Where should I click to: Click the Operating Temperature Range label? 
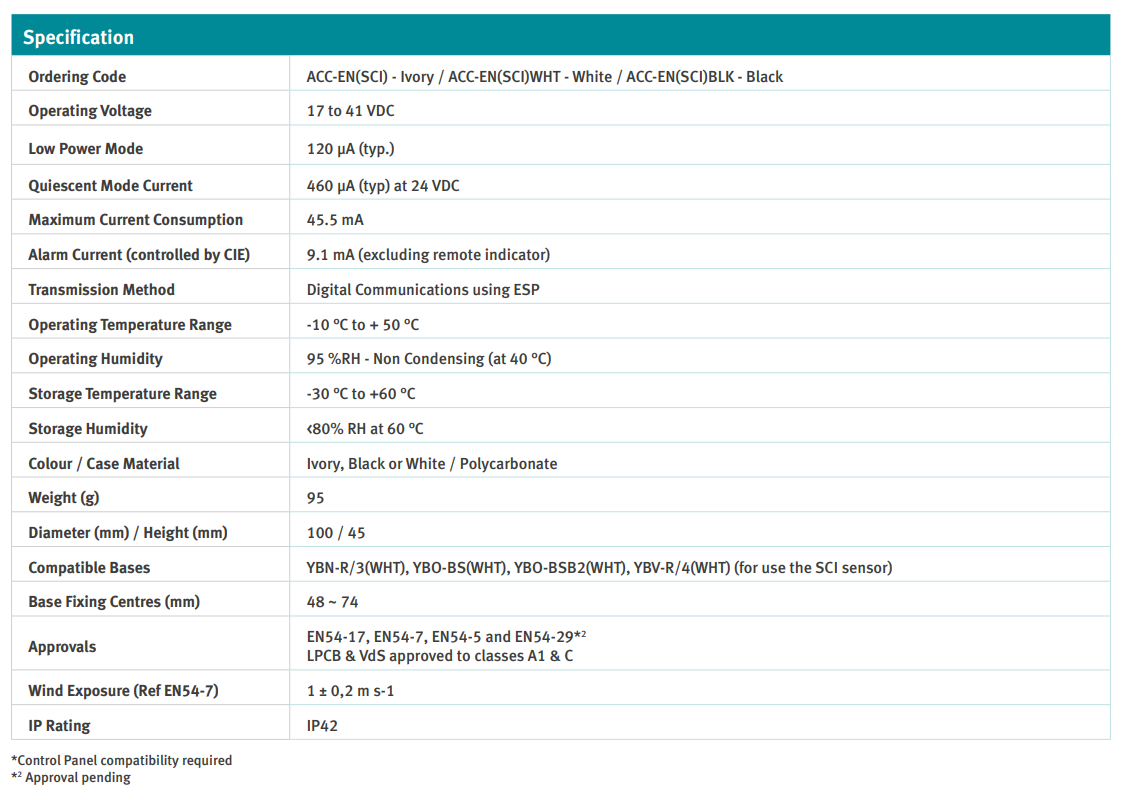(130, 325)
